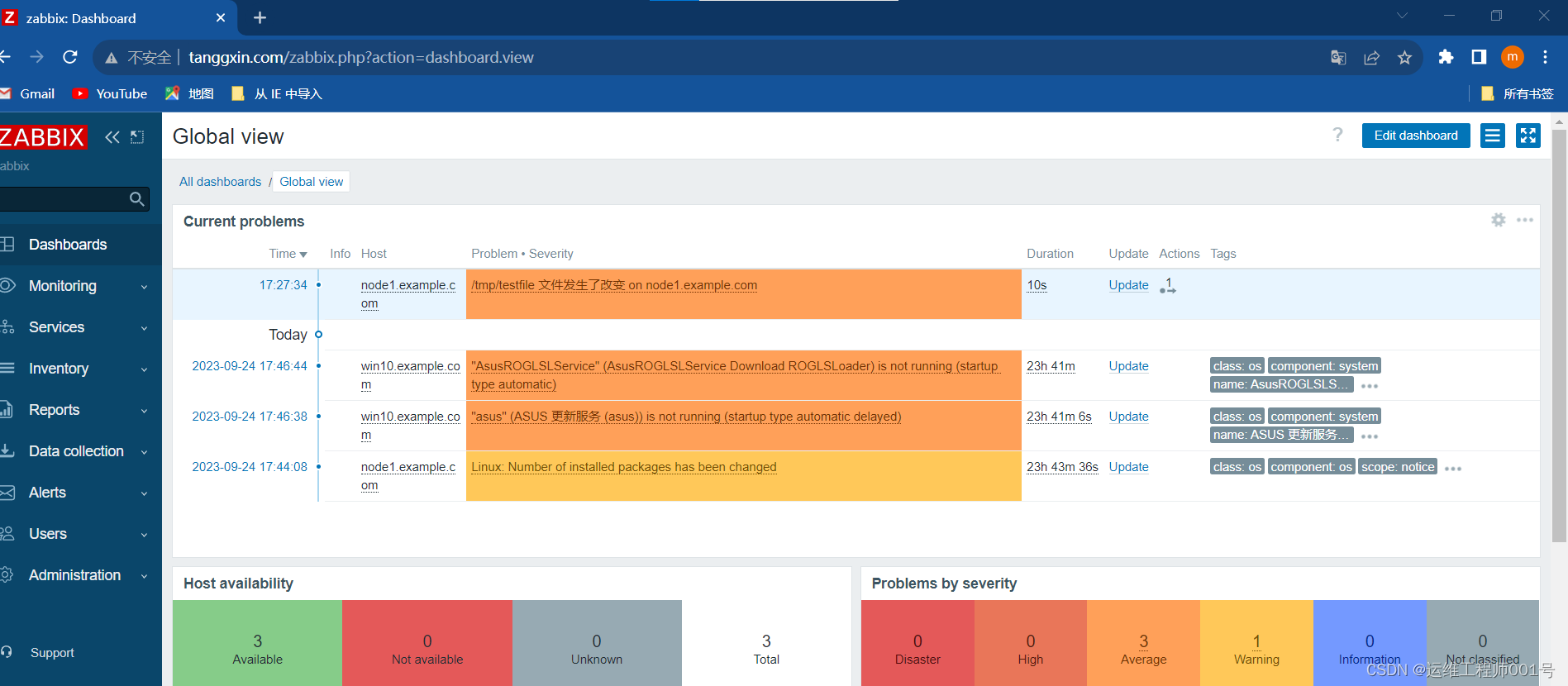The image size is (1568, 686).
Task: Open the Gmail bookmark
Action: point(30,93)
